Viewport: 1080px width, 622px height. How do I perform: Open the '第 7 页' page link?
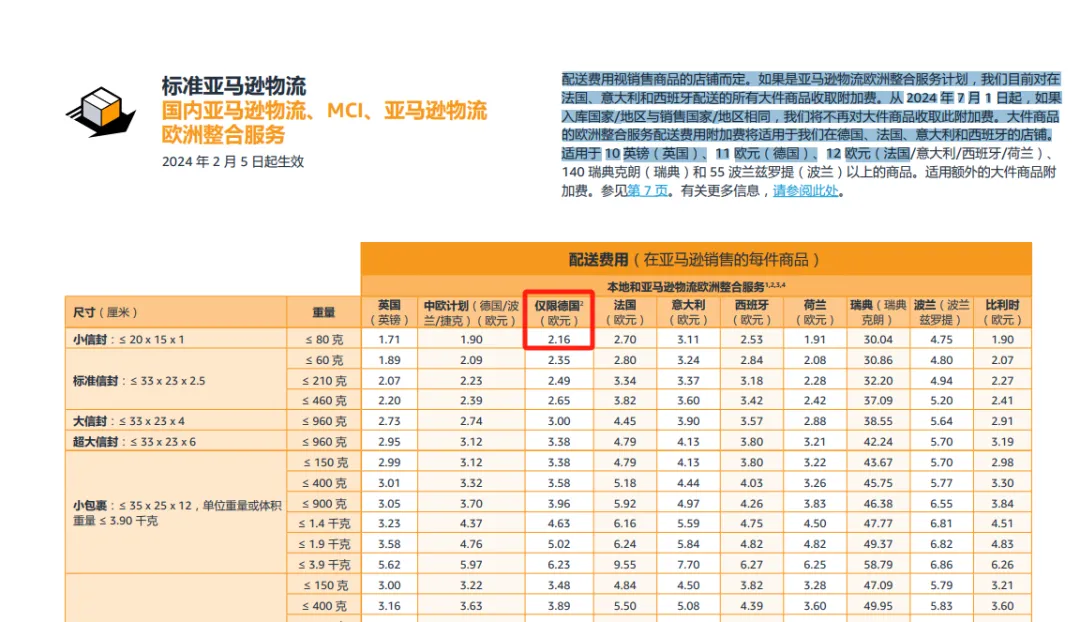coord(647,191)
